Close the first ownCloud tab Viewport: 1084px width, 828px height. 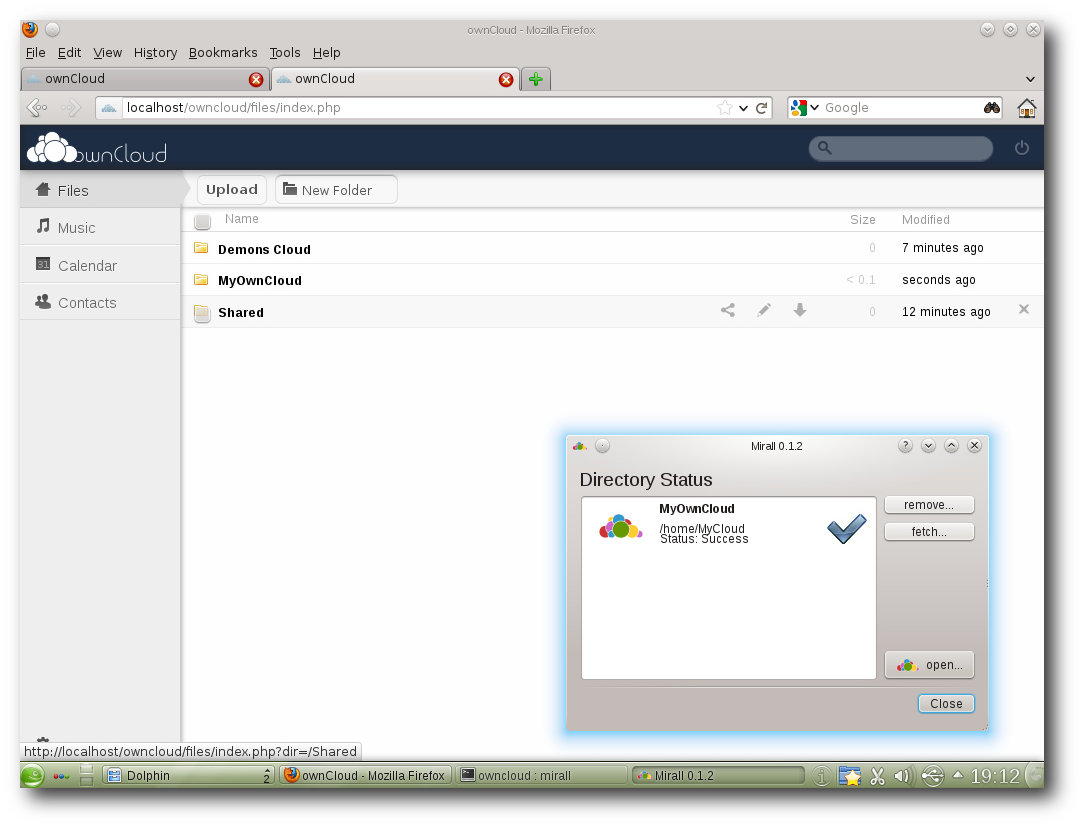click(256, 79)
